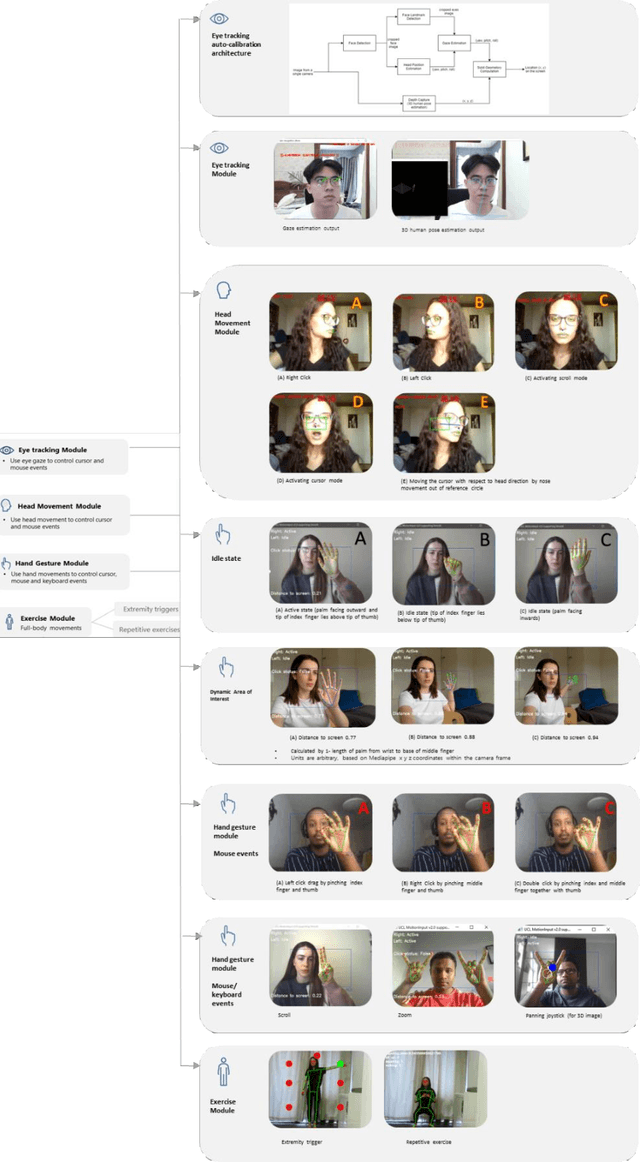
Task: Click hand icon in Mouse/keyboard events panel
Action: click(227, 936)
